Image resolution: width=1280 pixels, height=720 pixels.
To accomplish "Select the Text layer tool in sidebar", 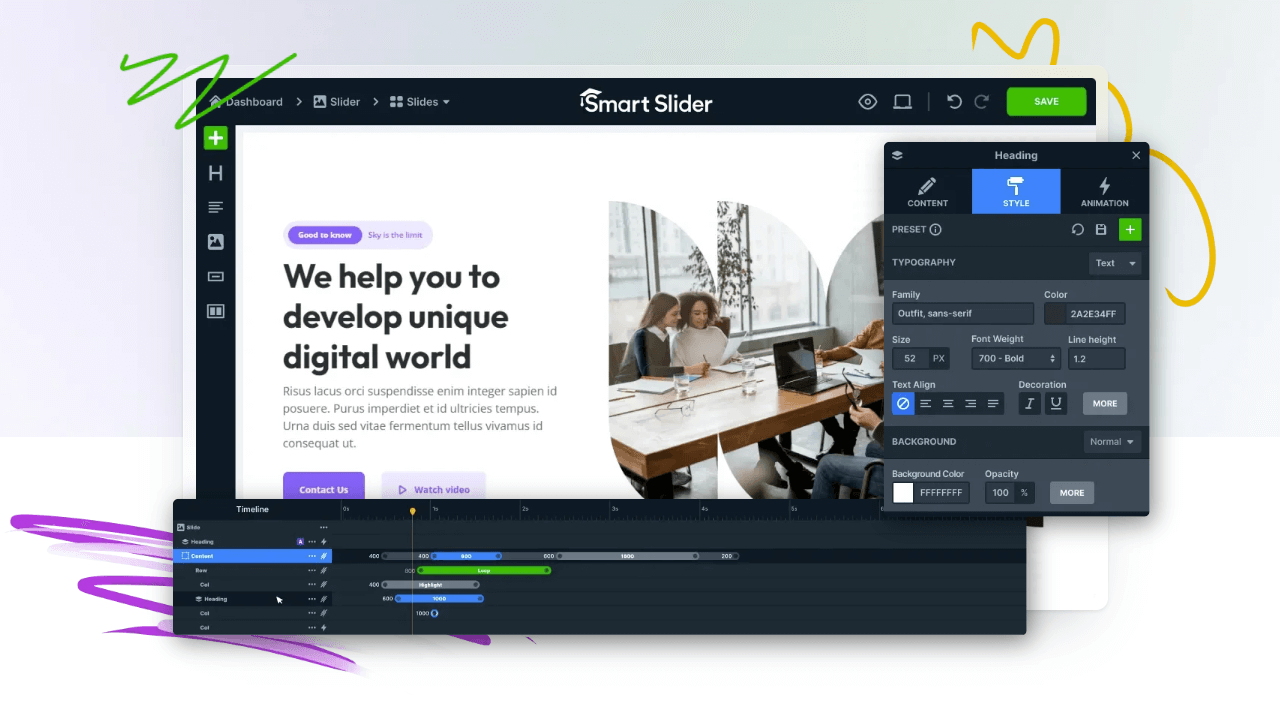I will click(x=215, y=207).
